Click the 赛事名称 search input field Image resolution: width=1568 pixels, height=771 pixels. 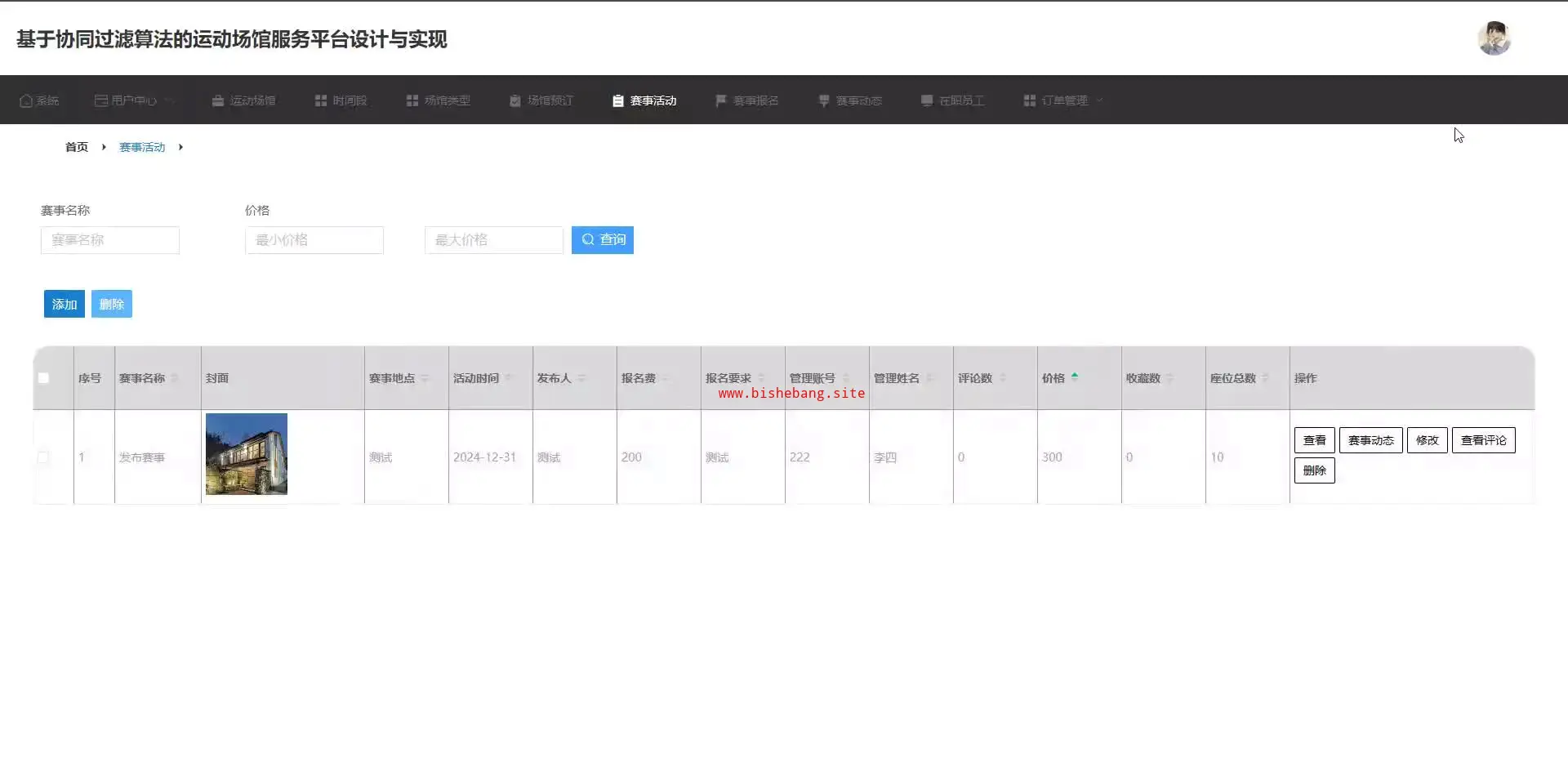(110, 240)
